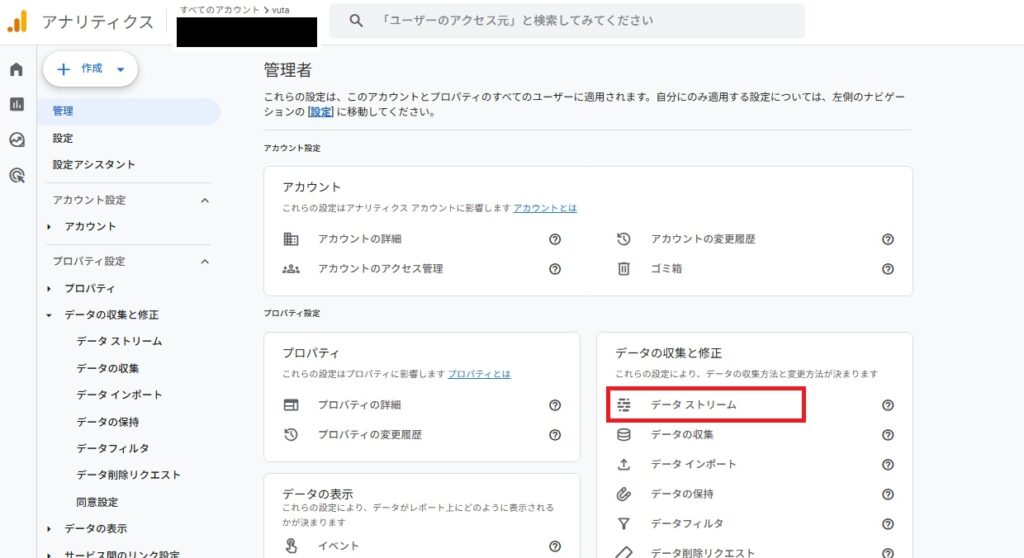Open データの保持 in sidebar tree
Viewport: 1024px width, 558px height.
[108, 422]
